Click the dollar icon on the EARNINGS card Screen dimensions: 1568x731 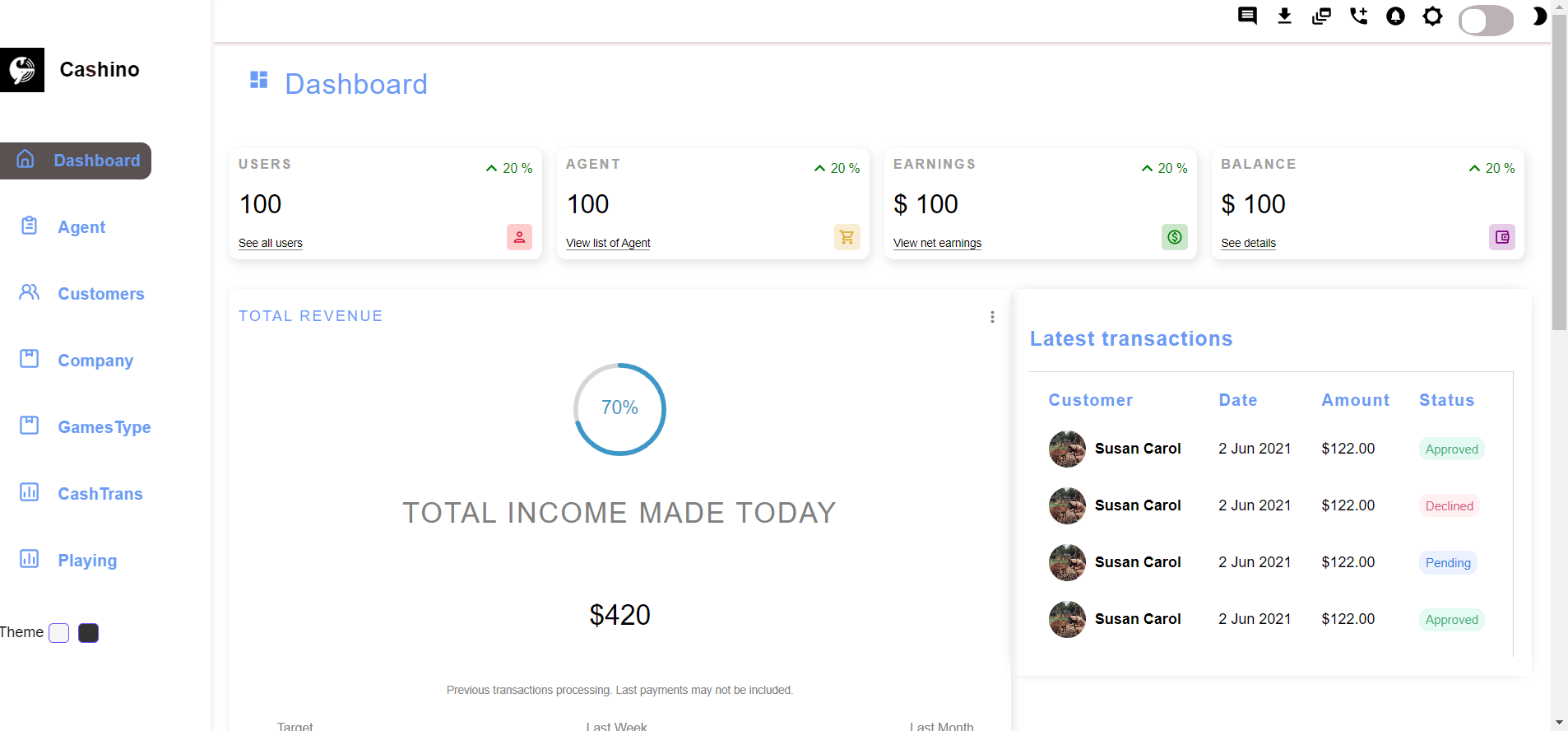(1174, 237)
